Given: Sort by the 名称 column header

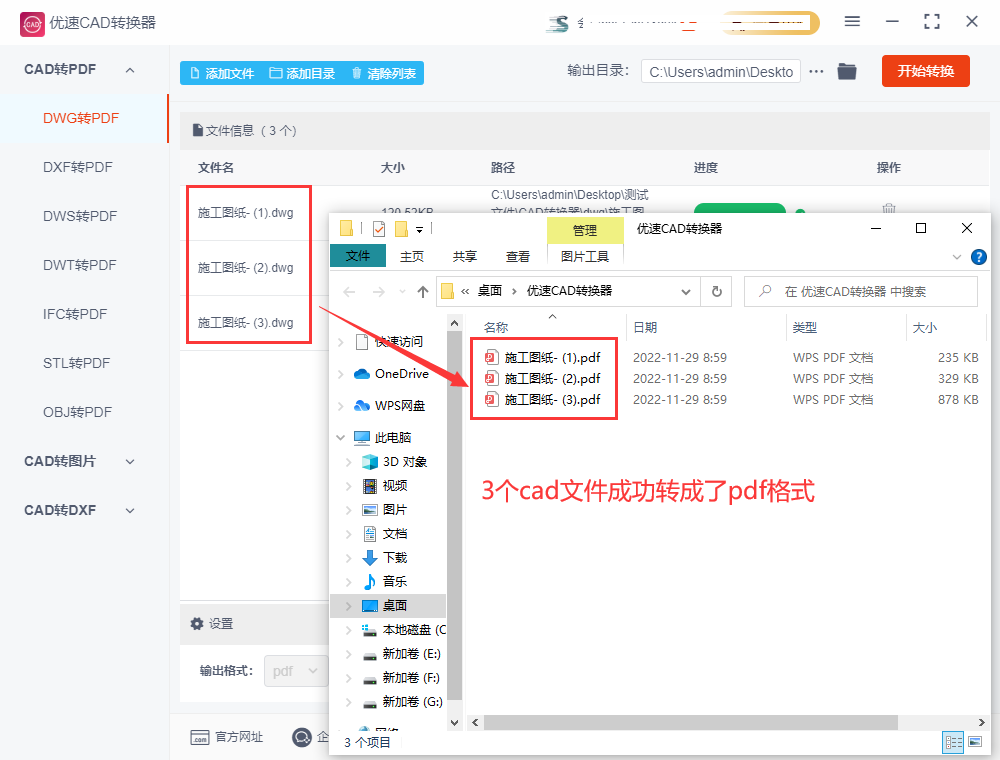Looking at the screenshot, I should (x=496, y=328).
